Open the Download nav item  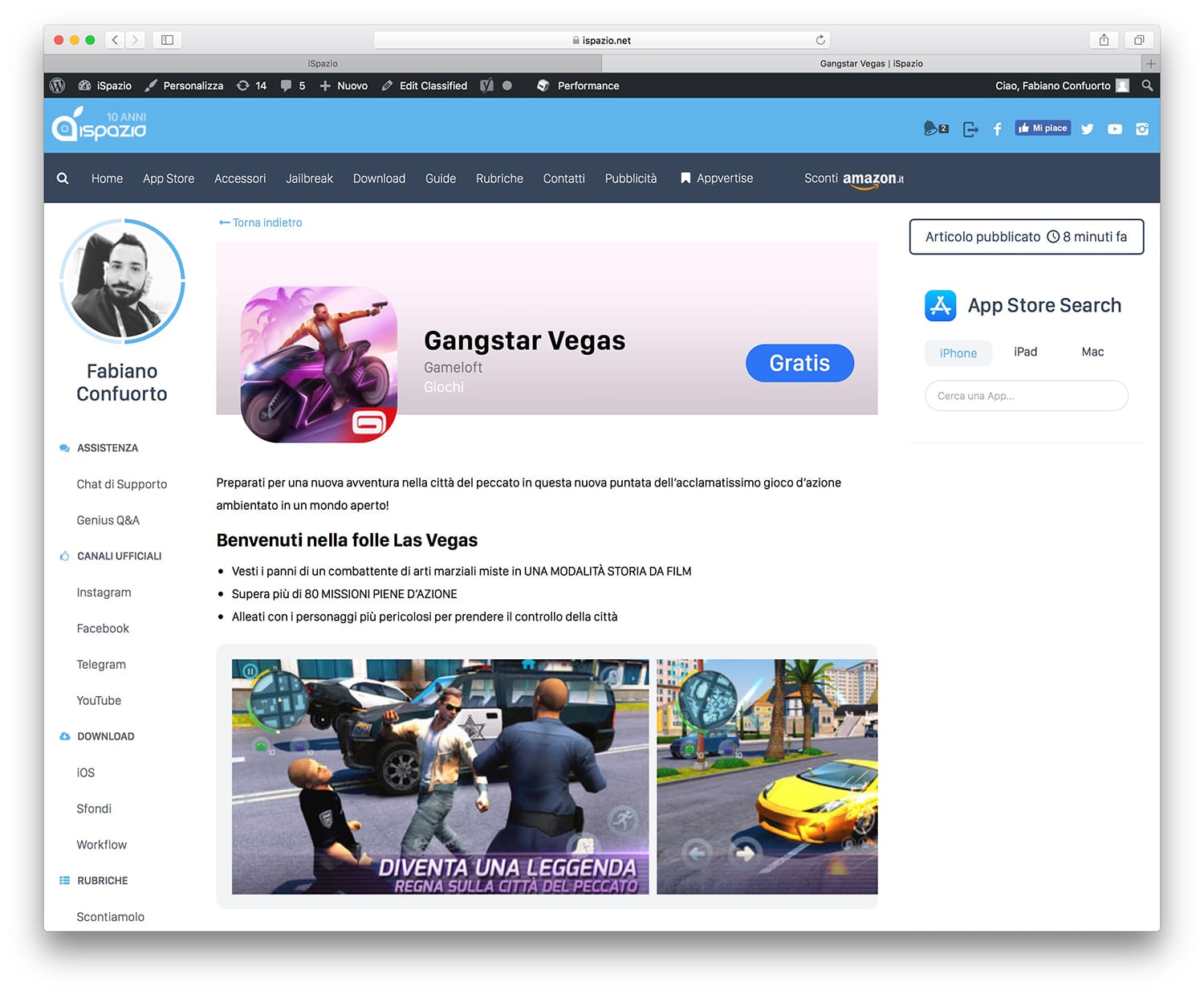[x=380, y=178]
